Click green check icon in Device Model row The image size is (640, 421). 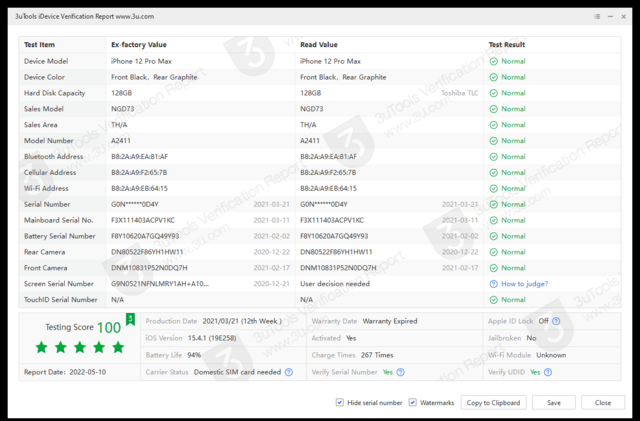point(493,61)
